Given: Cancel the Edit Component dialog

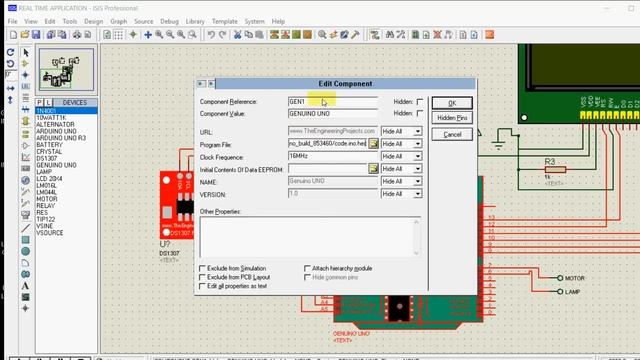Looking at the screenshot, I should point(452,135).
